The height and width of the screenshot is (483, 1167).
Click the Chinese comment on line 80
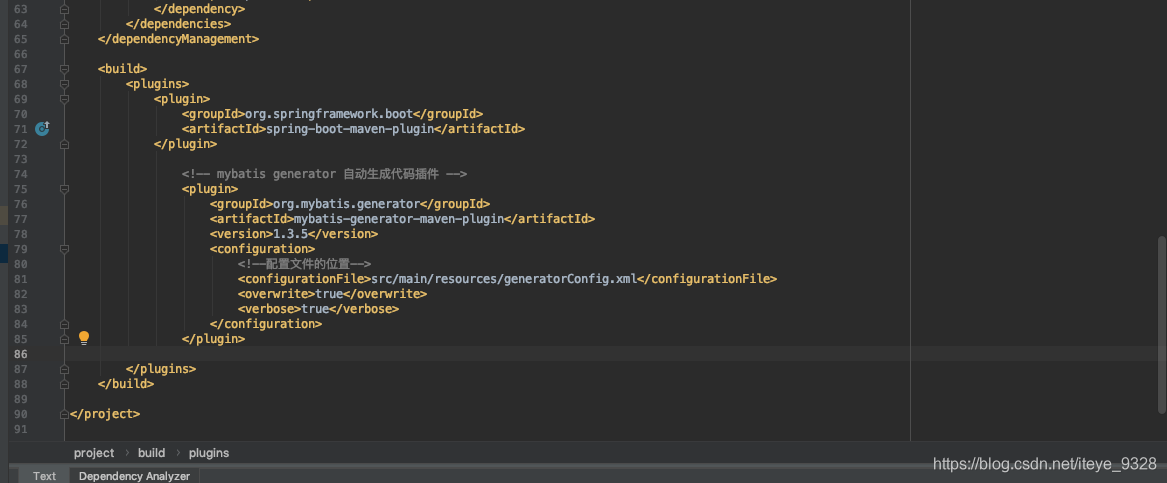pos(304,264)
